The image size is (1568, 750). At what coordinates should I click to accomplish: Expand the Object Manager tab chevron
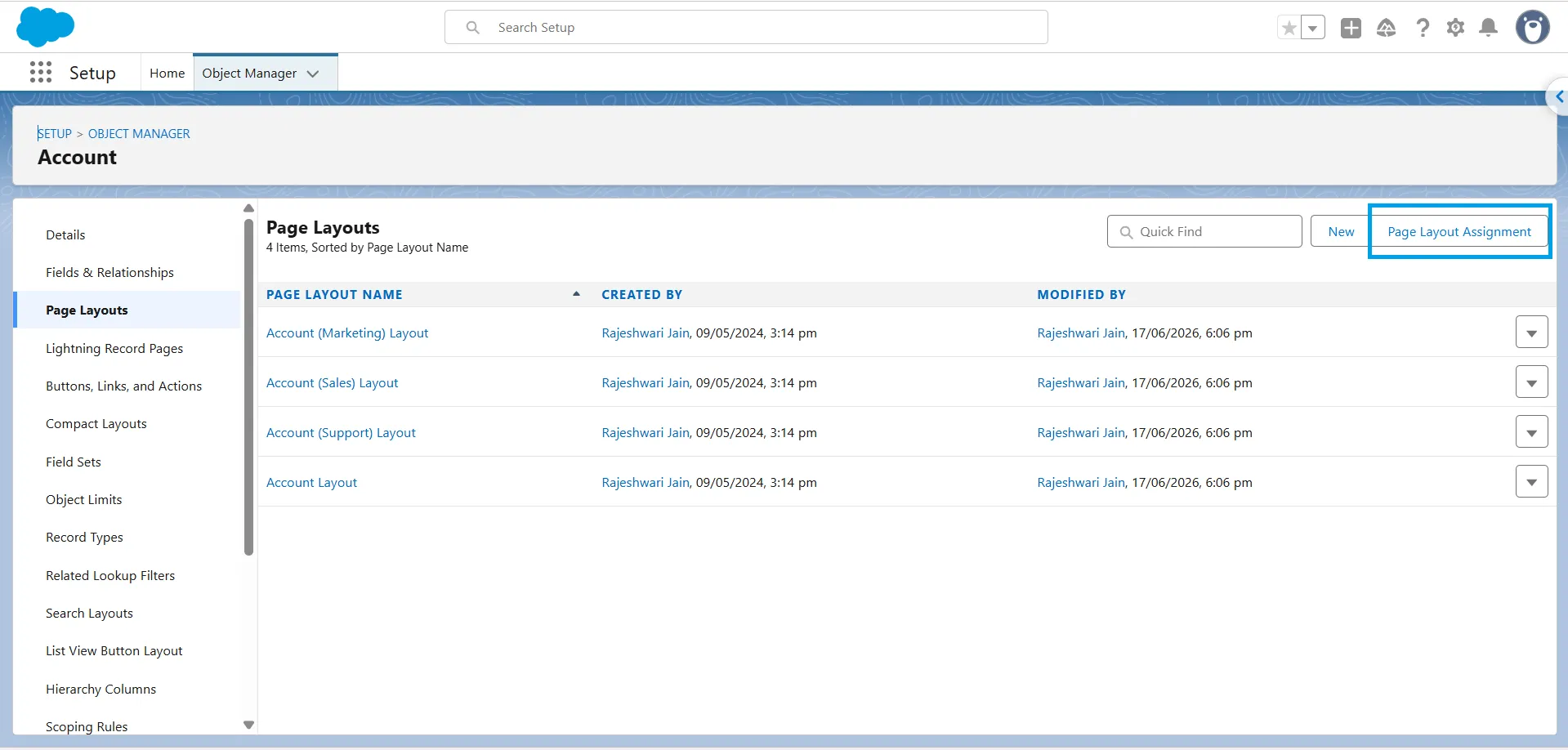coord(313,74)
